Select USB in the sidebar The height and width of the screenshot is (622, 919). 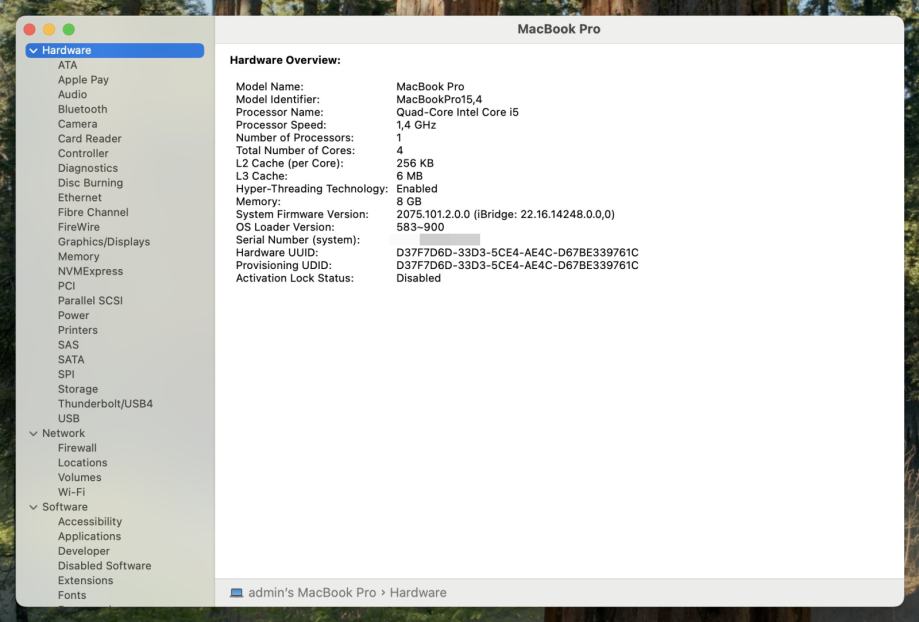69,418
